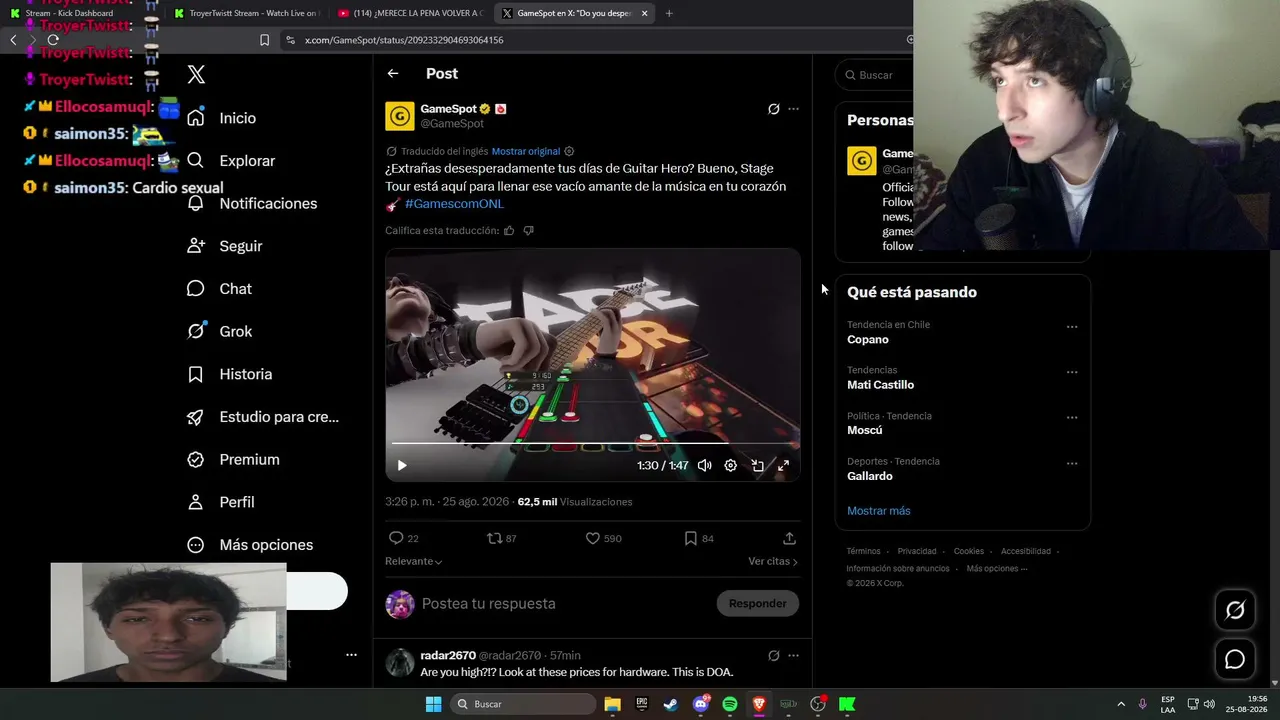Click the Perfil person icon
Image resolution: width=1280 pixels, height=720 pixels.
pyautogui.click(x=196, y=502)
